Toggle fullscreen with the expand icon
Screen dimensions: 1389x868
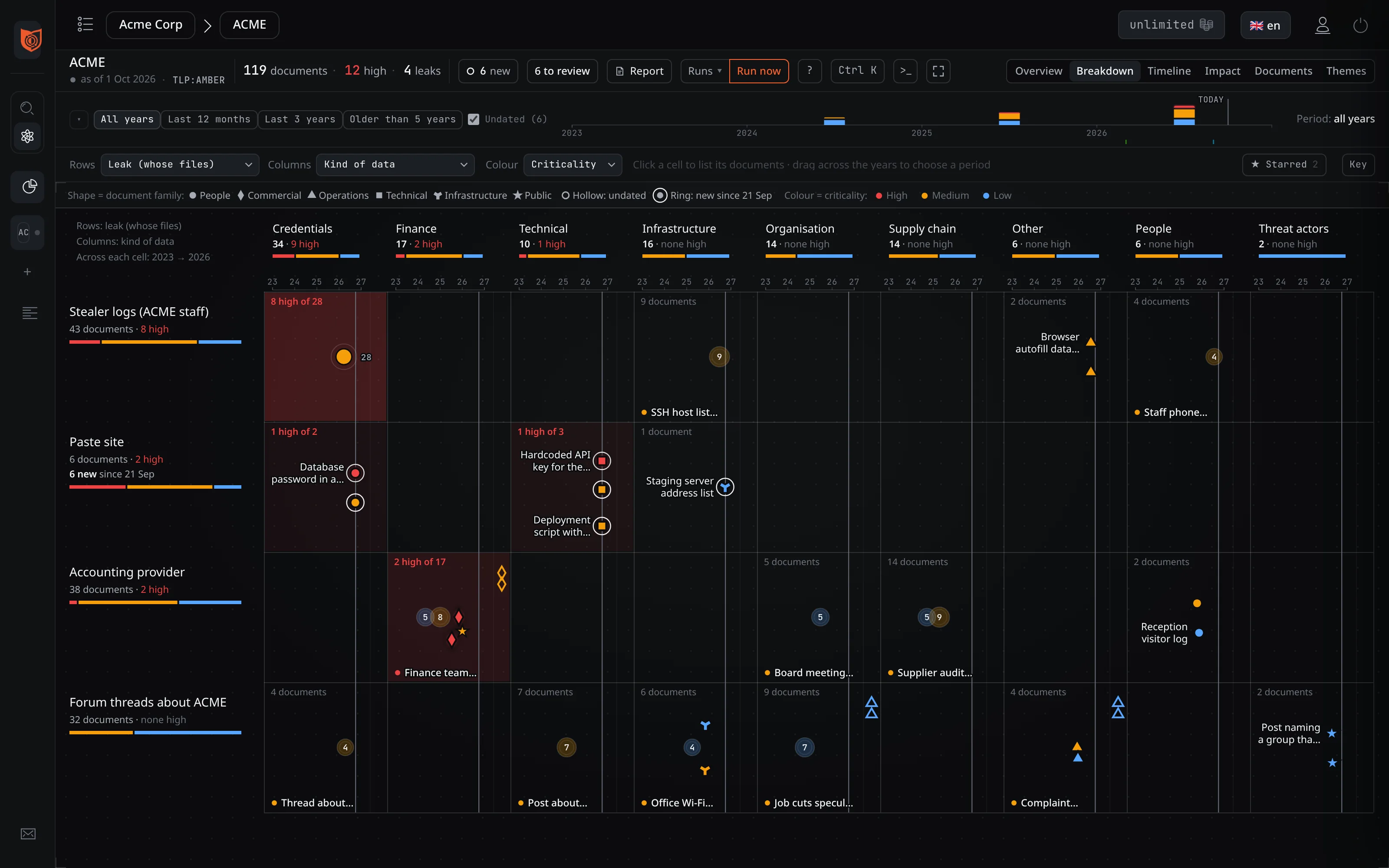point(938,71)
